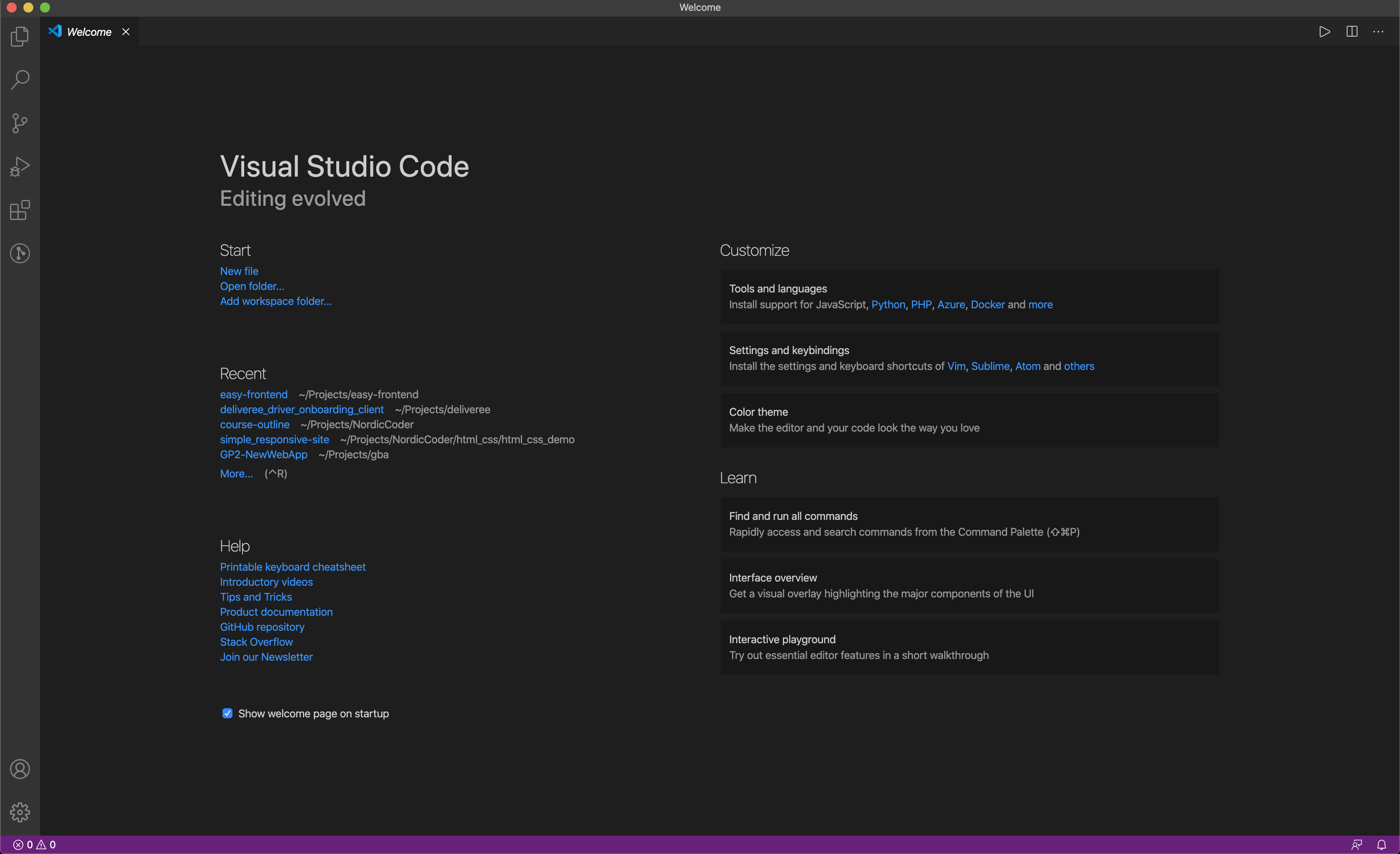Open recent project easy-frontend
1400x854 pixels.
tap(254, 395)
